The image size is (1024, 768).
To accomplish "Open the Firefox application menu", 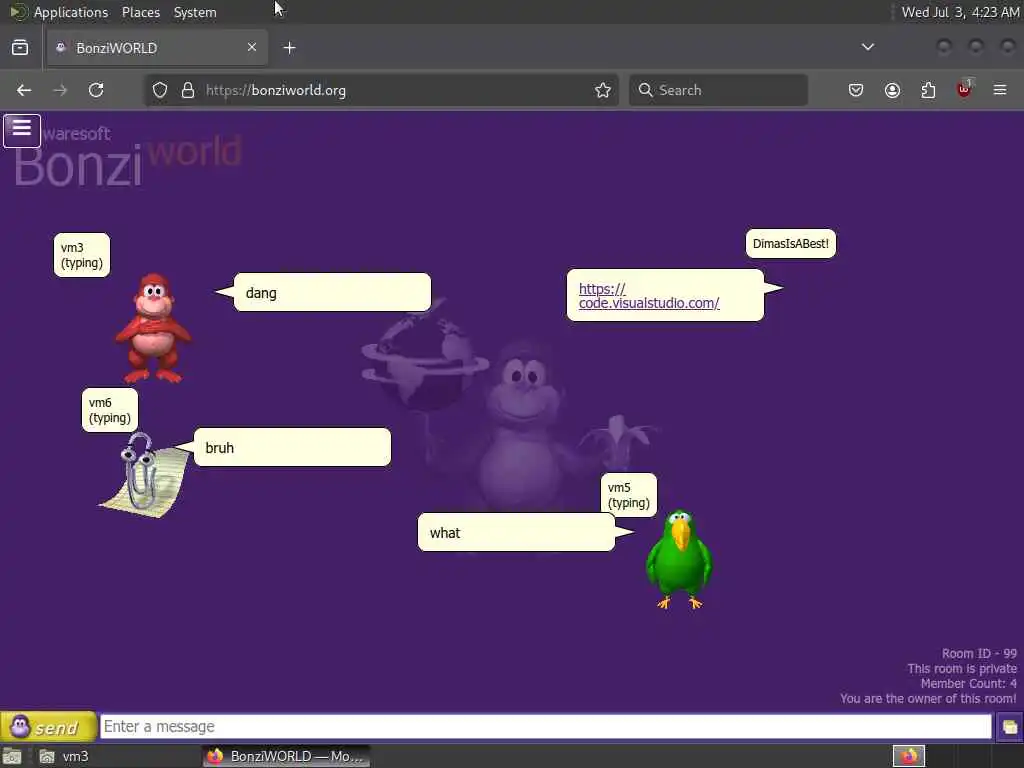I will 1000,90.
